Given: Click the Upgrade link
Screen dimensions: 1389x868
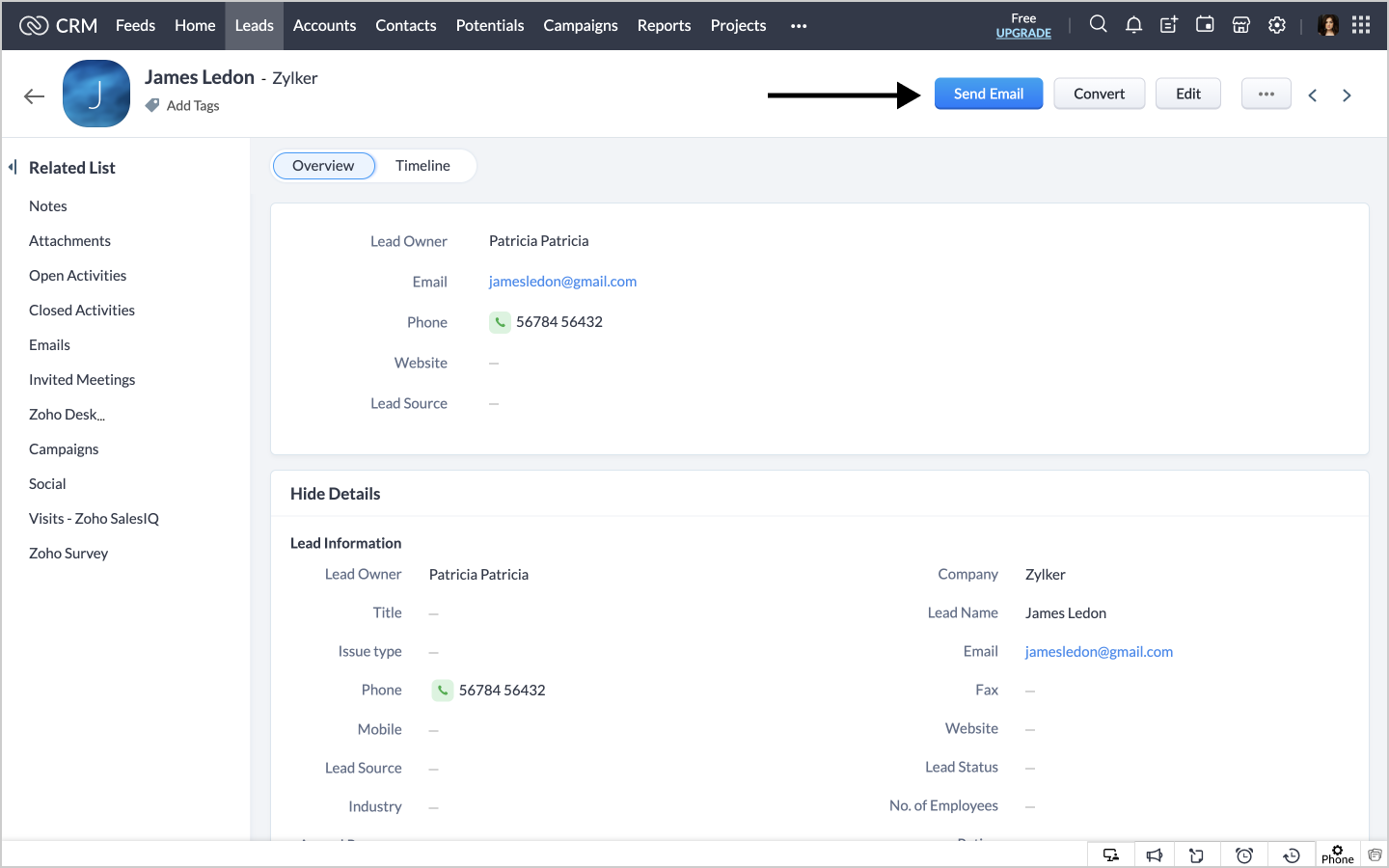Looking at the screenshot, I should pos(1023,33).
